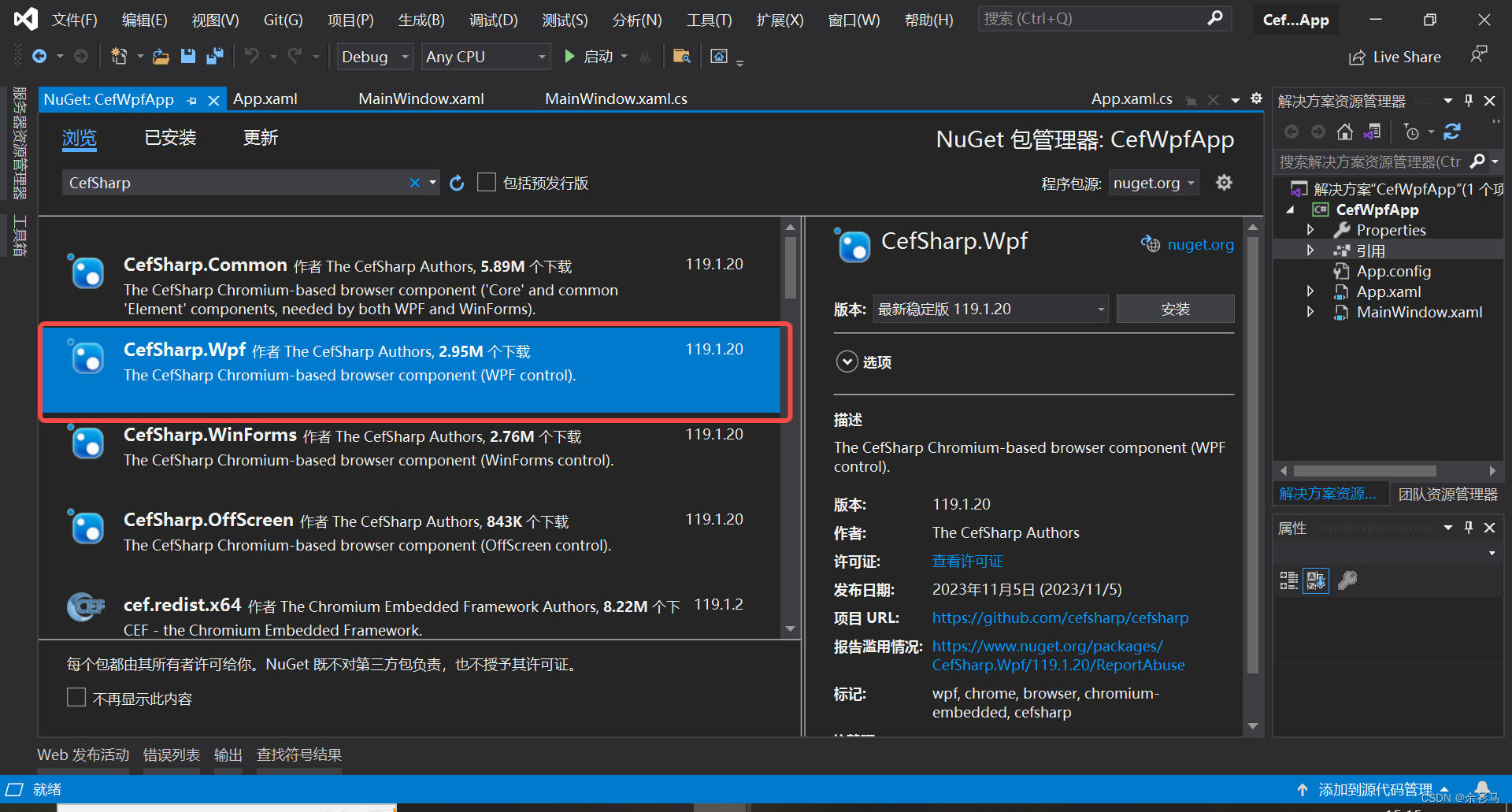Expand the MainWindow.xaml tree node
Image resolution: width=1512 pixels, height=812 pixels.
1310,312
